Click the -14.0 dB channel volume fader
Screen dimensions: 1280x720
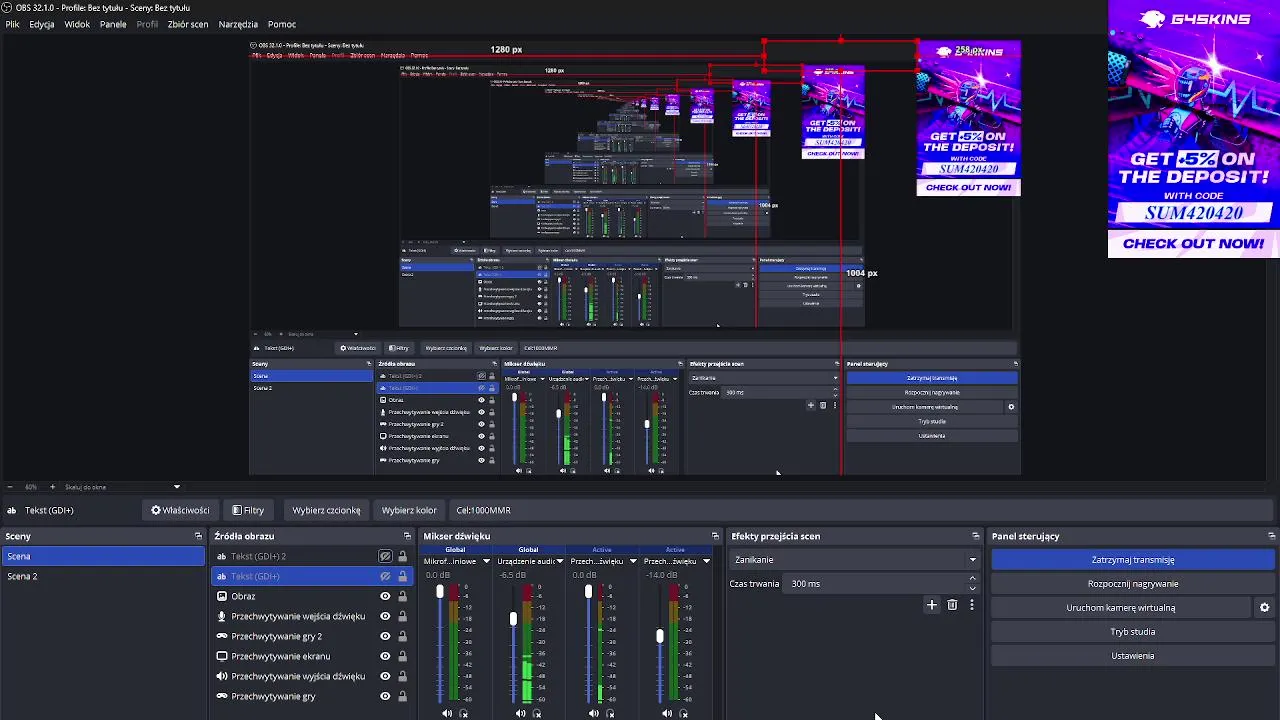(x=660, y=636)
